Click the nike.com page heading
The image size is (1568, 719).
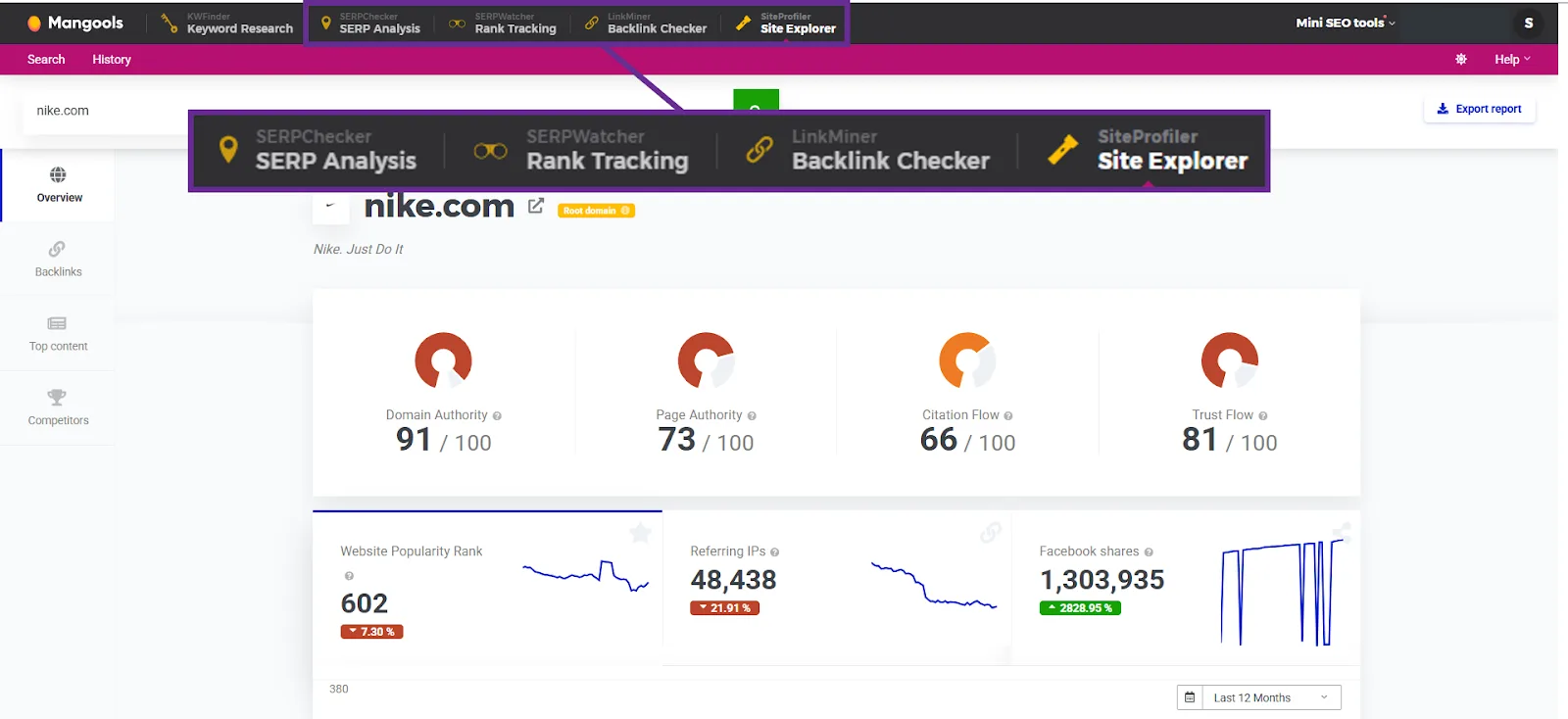[x=439, y=206]
